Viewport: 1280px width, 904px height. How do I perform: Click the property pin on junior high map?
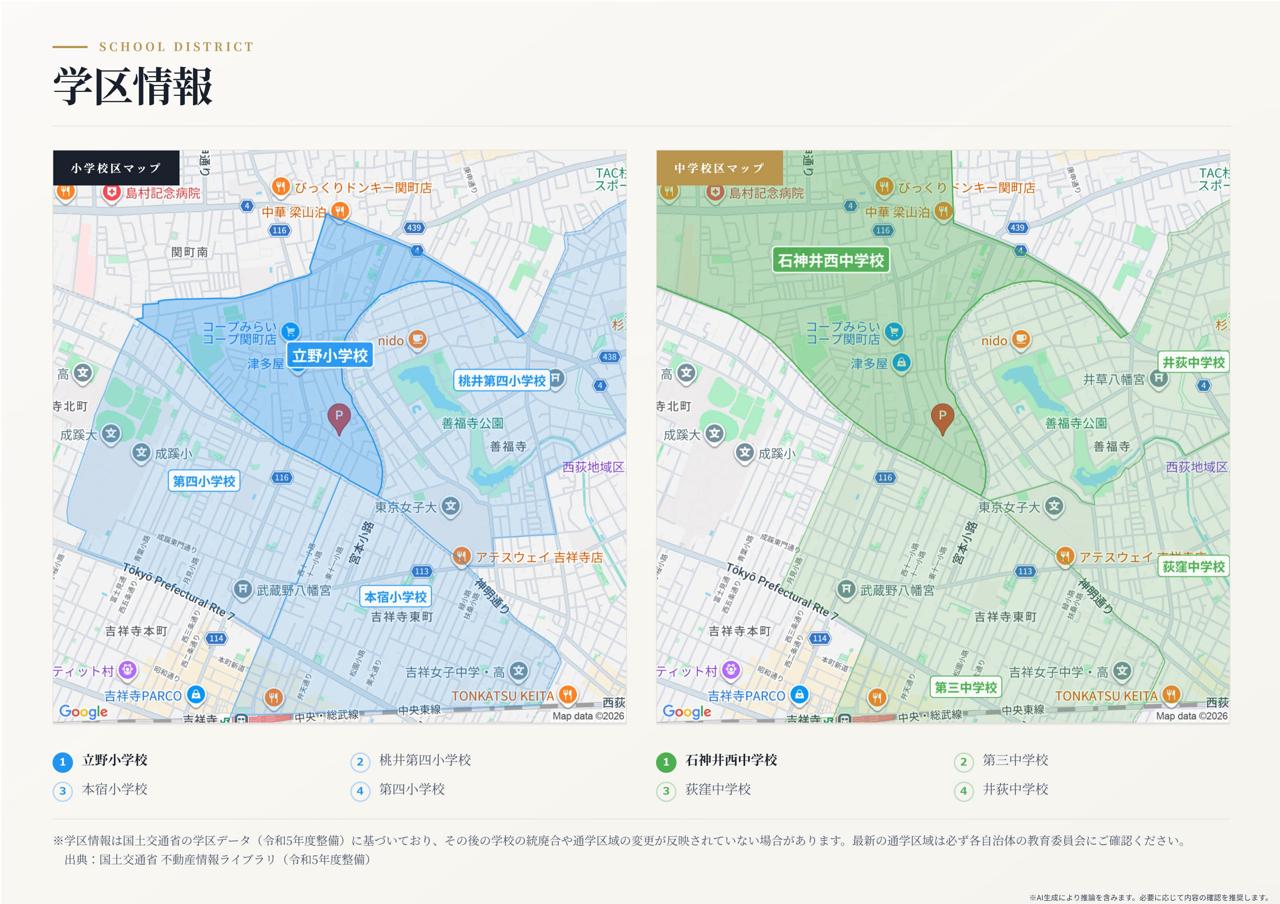click(x=942, y=419)
